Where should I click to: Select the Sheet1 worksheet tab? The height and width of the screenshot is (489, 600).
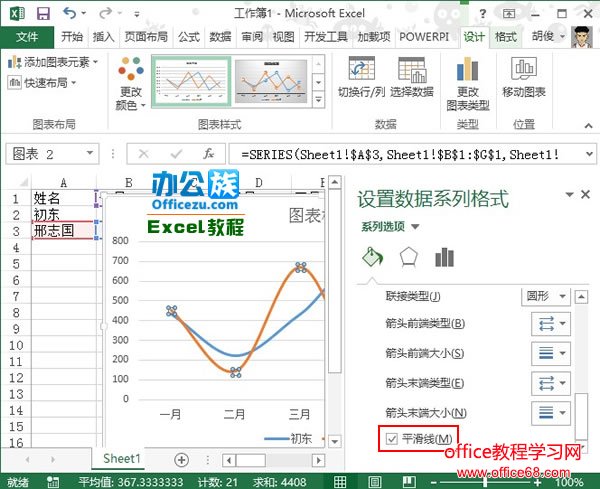pos(122,458)
